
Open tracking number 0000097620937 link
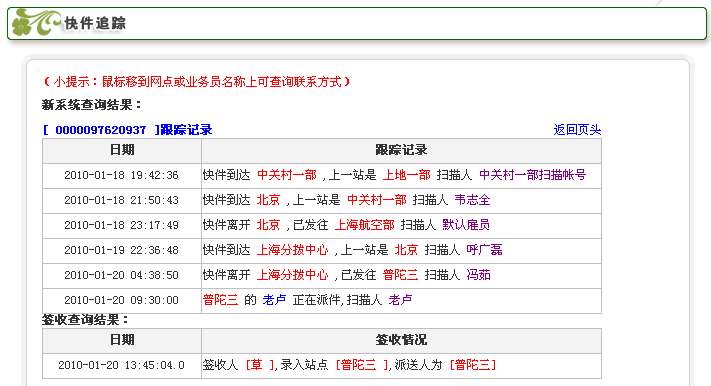pyautogui.click(x=101, y=130)
